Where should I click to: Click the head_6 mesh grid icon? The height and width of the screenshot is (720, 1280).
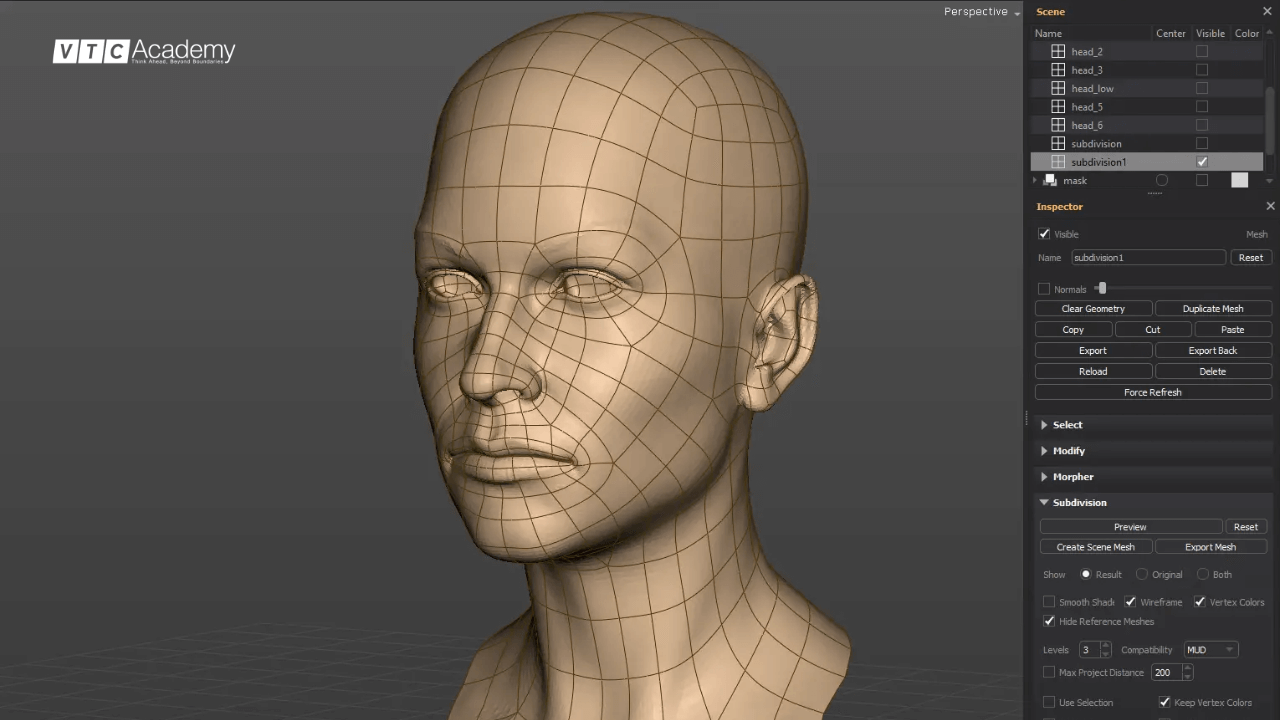[1058, 125]
